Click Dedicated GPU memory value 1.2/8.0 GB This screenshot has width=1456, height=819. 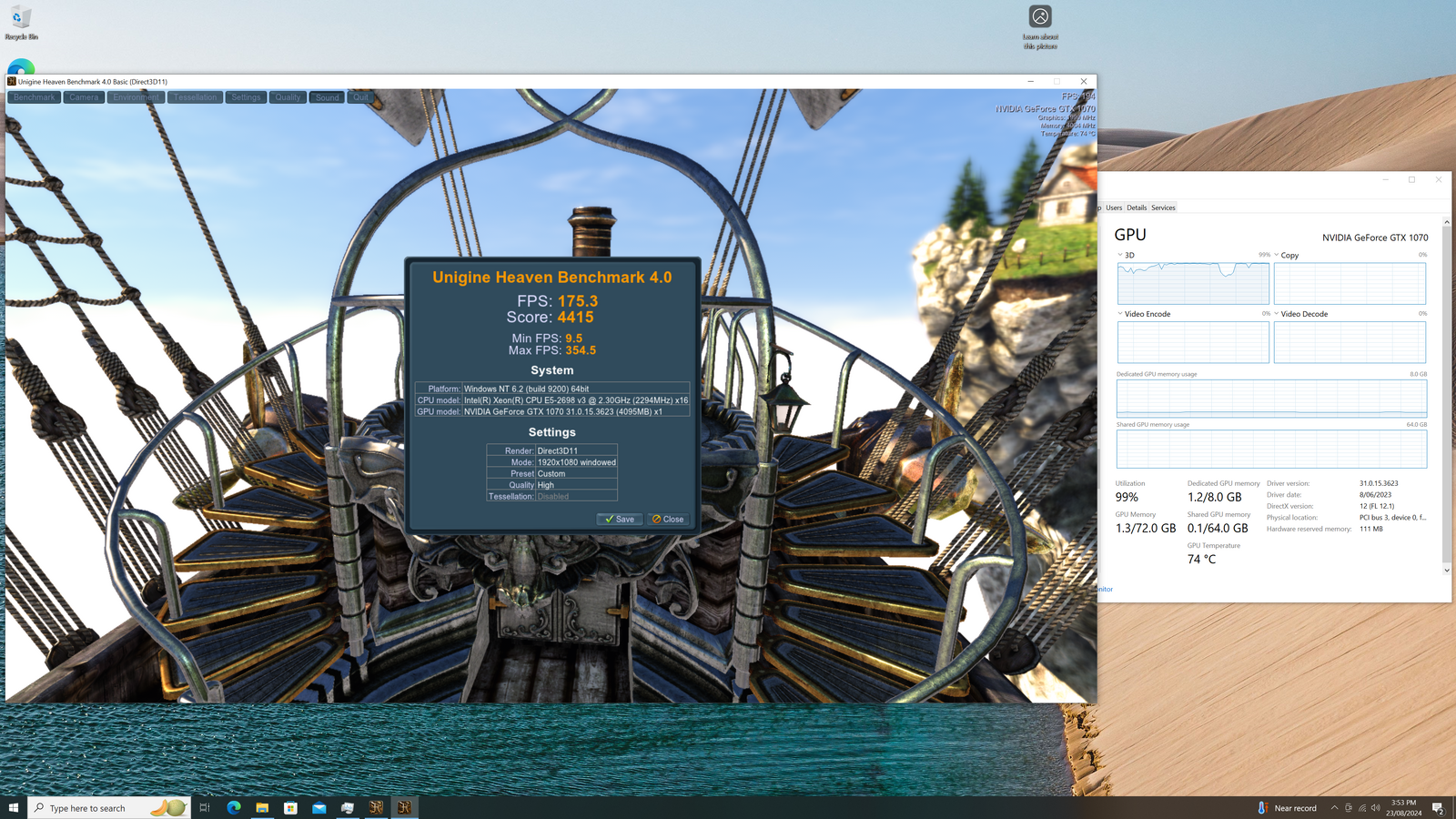1214,498
